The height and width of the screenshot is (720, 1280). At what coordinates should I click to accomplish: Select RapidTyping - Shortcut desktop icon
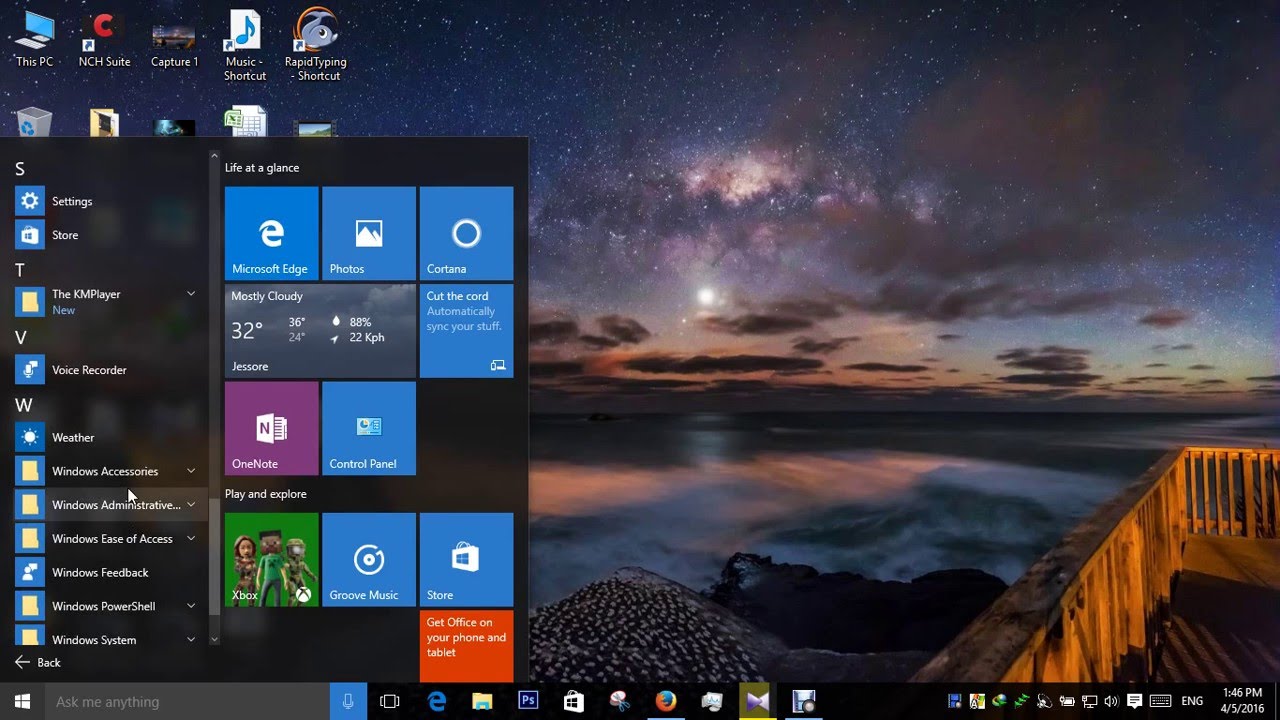[x=315, y=46]
